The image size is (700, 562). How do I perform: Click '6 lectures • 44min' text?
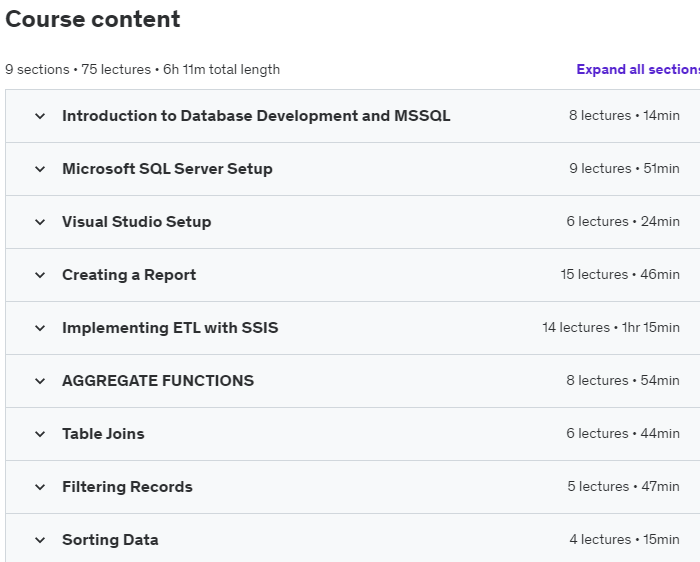623,433
